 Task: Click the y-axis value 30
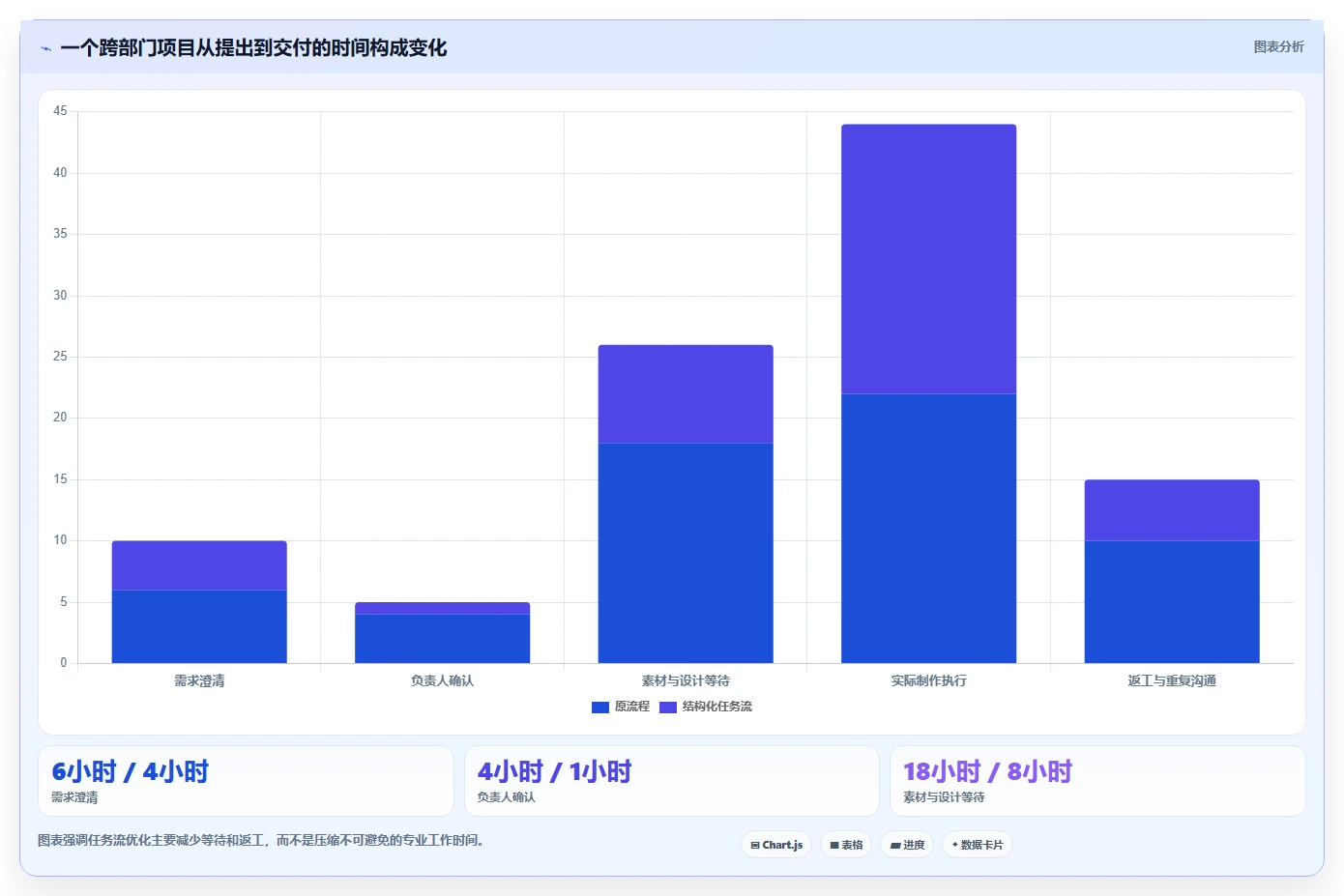(x=60, y=295)
